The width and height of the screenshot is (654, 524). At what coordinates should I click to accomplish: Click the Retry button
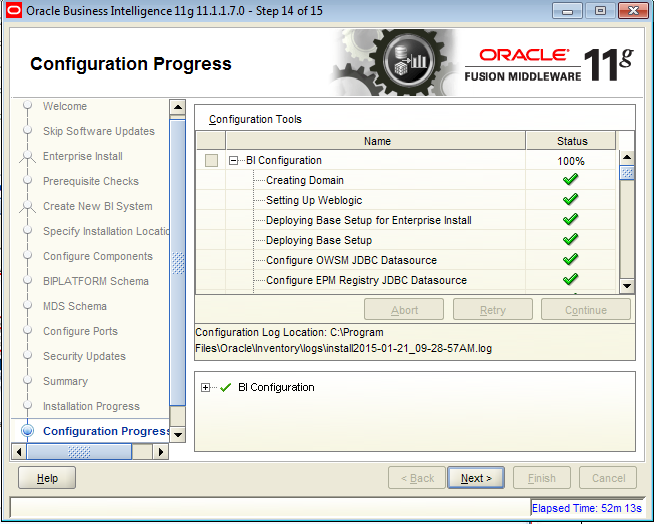493,310
